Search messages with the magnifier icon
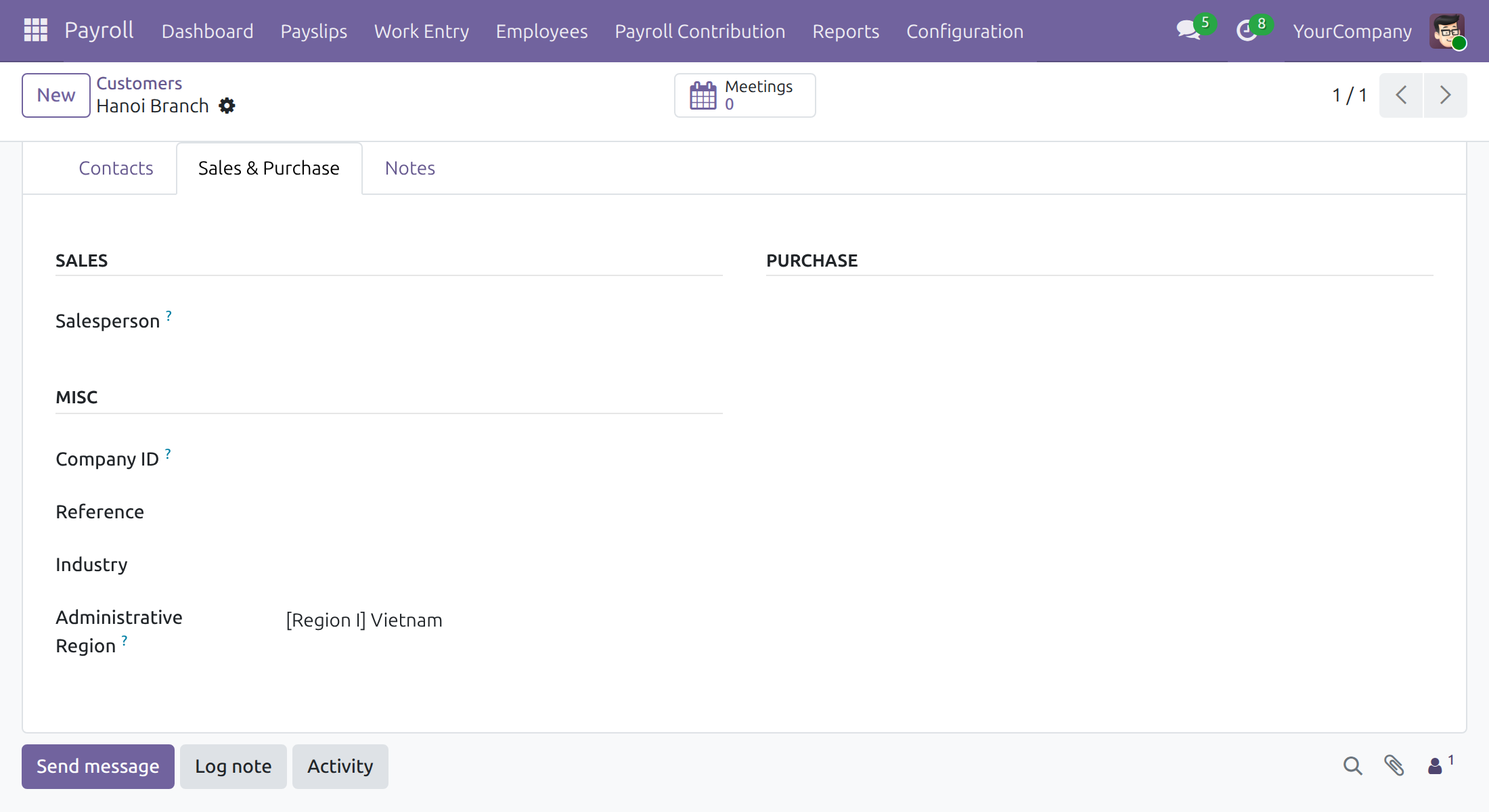Viewport: 1489px width, 812px height. (1352, 766)
